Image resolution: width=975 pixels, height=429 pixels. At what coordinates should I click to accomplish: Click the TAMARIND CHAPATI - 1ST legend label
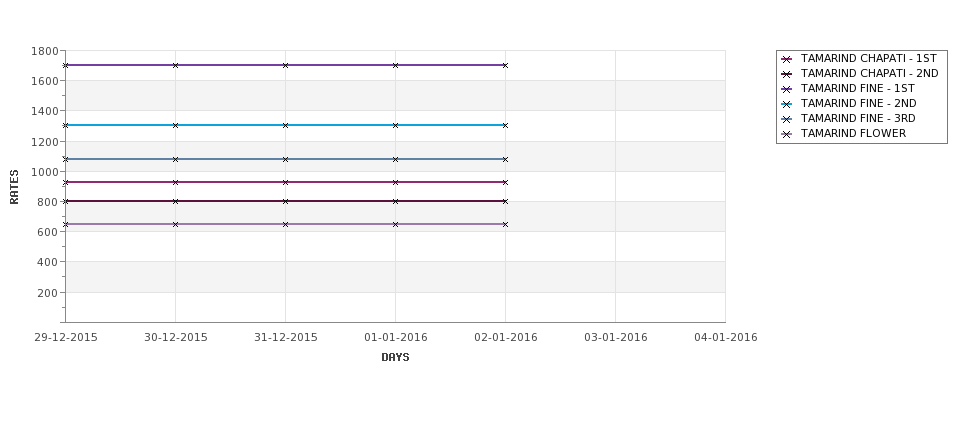tap(869, 58)
